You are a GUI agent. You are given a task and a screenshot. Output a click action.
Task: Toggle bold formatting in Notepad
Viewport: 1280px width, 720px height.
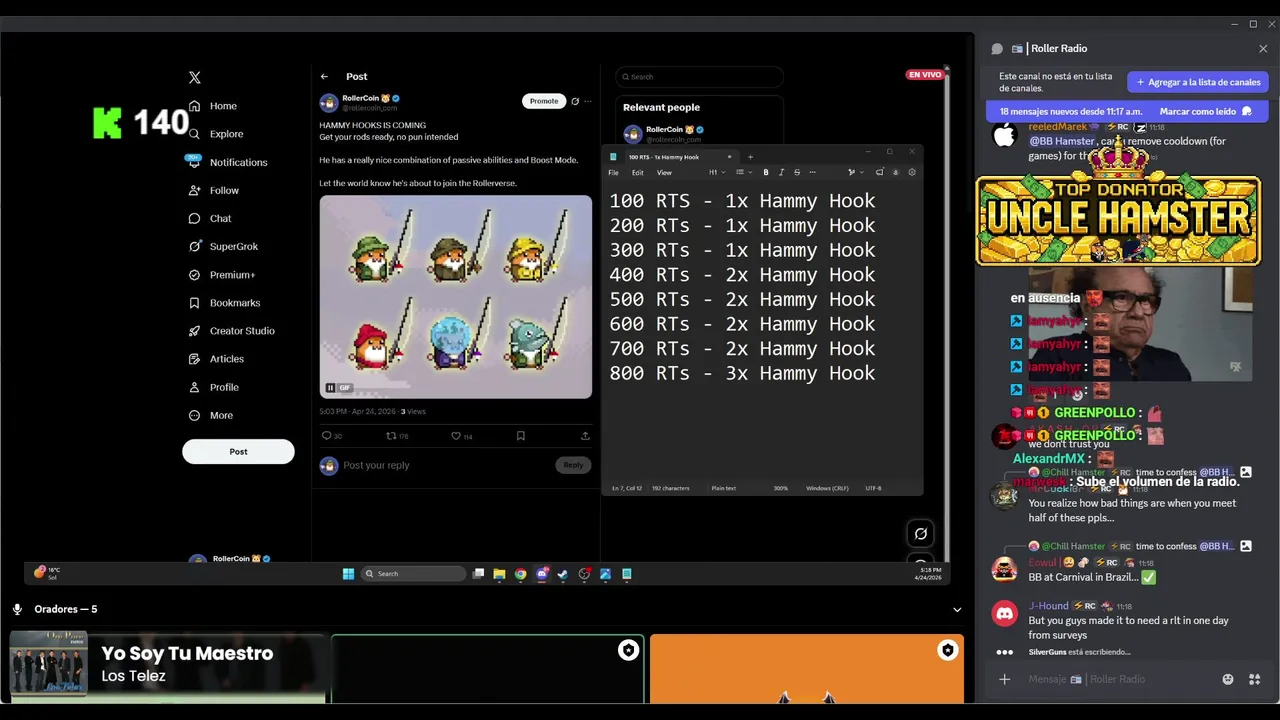click(766, 172)
